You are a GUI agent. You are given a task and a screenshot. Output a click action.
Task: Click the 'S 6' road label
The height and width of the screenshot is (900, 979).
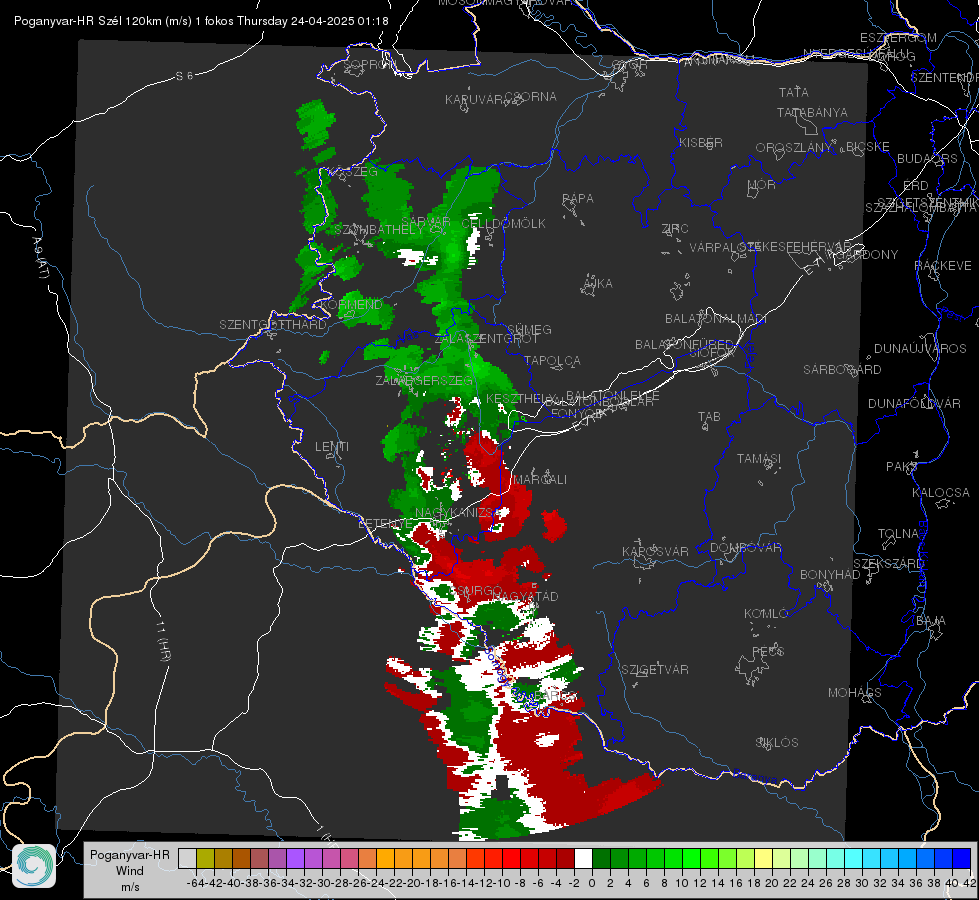pyautogui.click(x=184, y=76)
